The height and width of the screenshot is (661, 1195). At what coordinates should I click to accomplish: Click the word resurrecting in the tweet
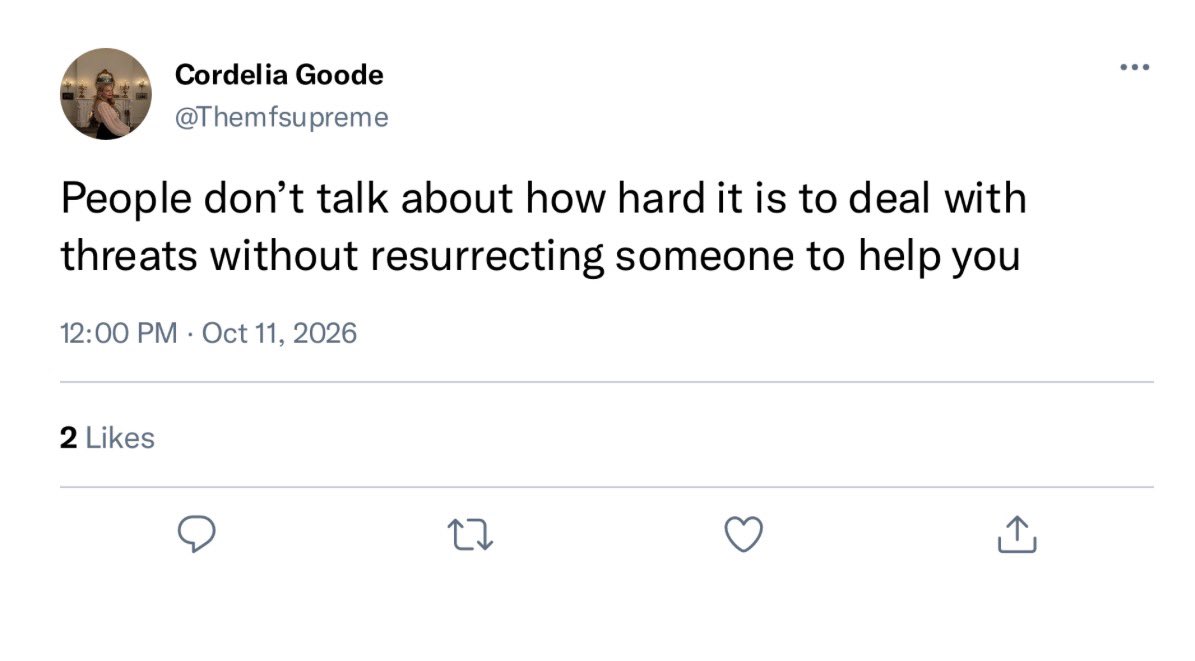tap(487, 256)
